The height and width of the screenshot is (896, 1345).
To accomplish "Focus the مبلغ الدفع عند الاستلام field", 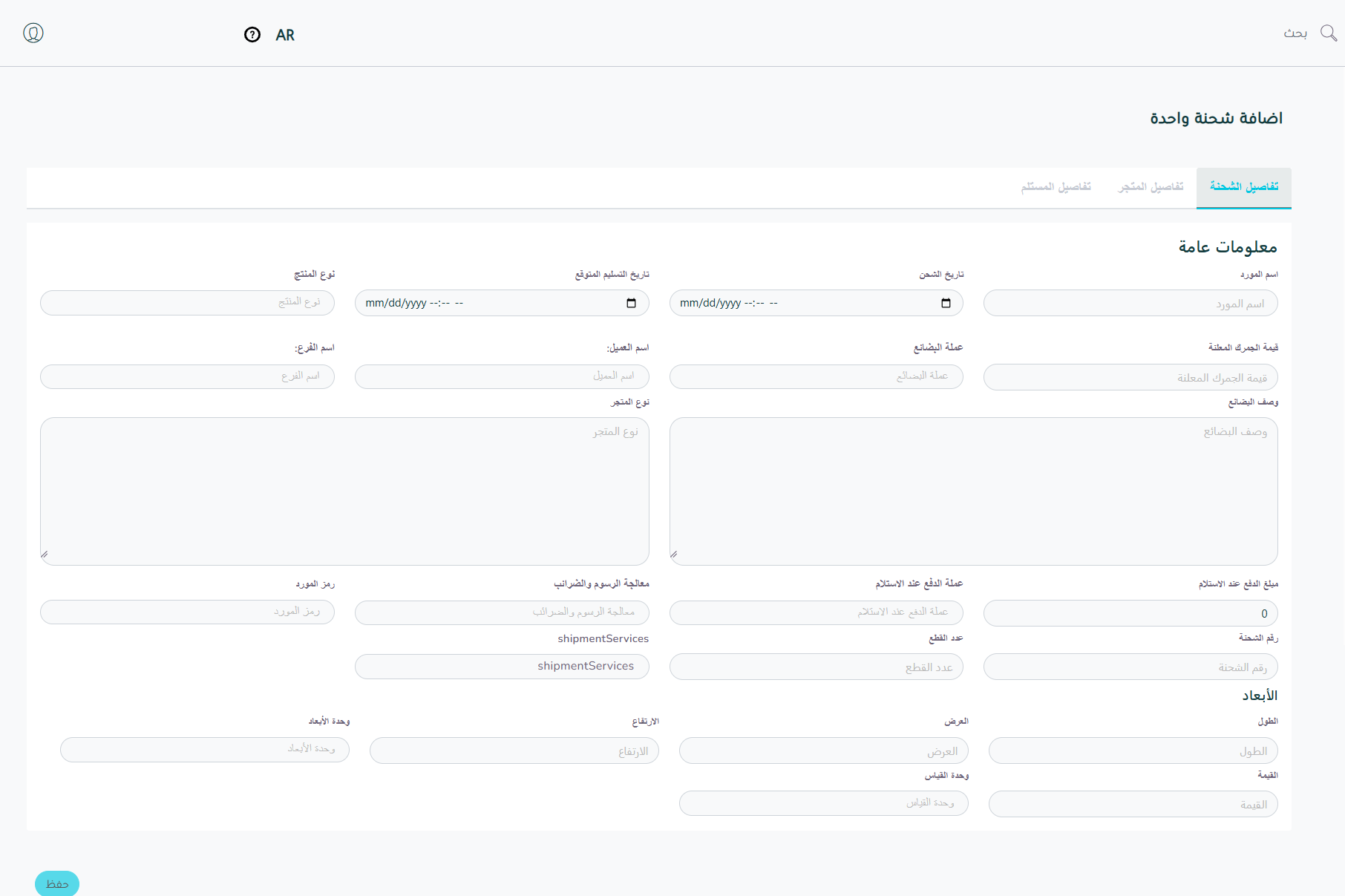I will pyautogui.click(x=1130, y=613).
